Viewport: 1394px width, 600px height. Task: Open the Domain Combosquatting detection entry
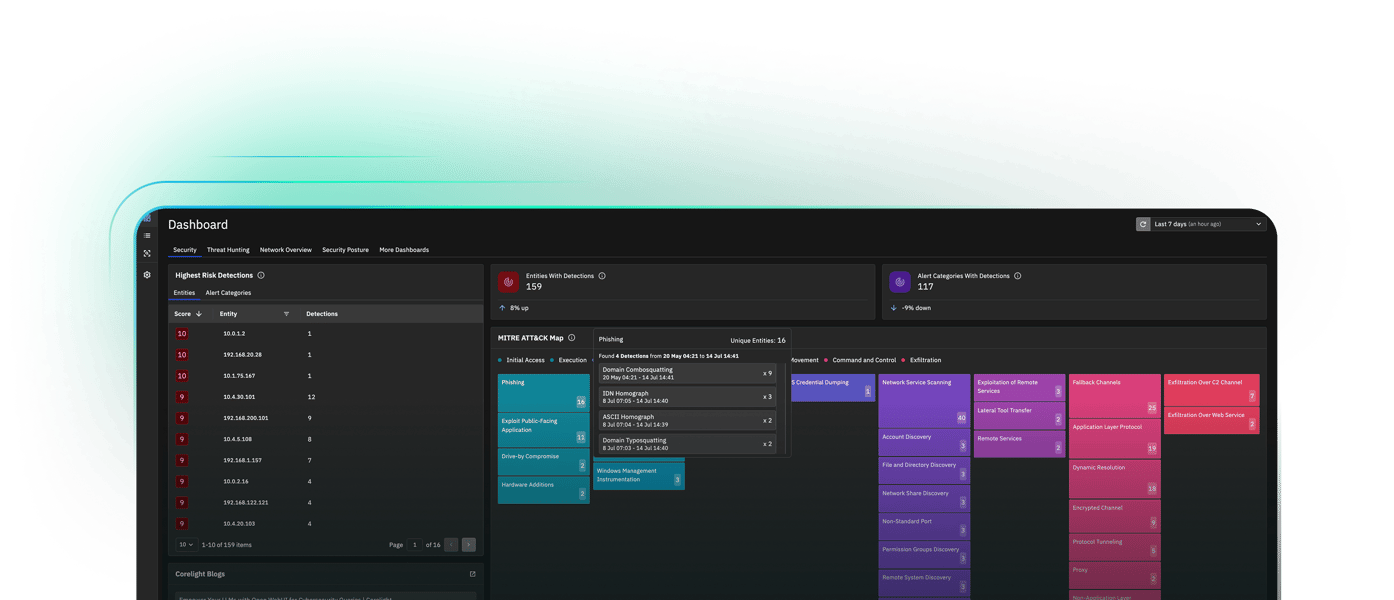pos(687,373)
